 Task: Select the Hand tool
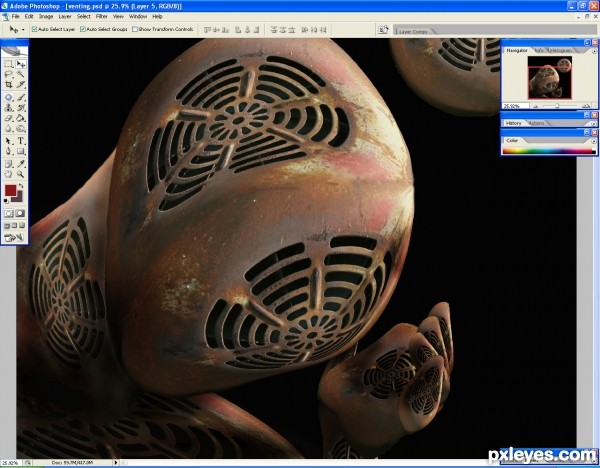[8, 174]
